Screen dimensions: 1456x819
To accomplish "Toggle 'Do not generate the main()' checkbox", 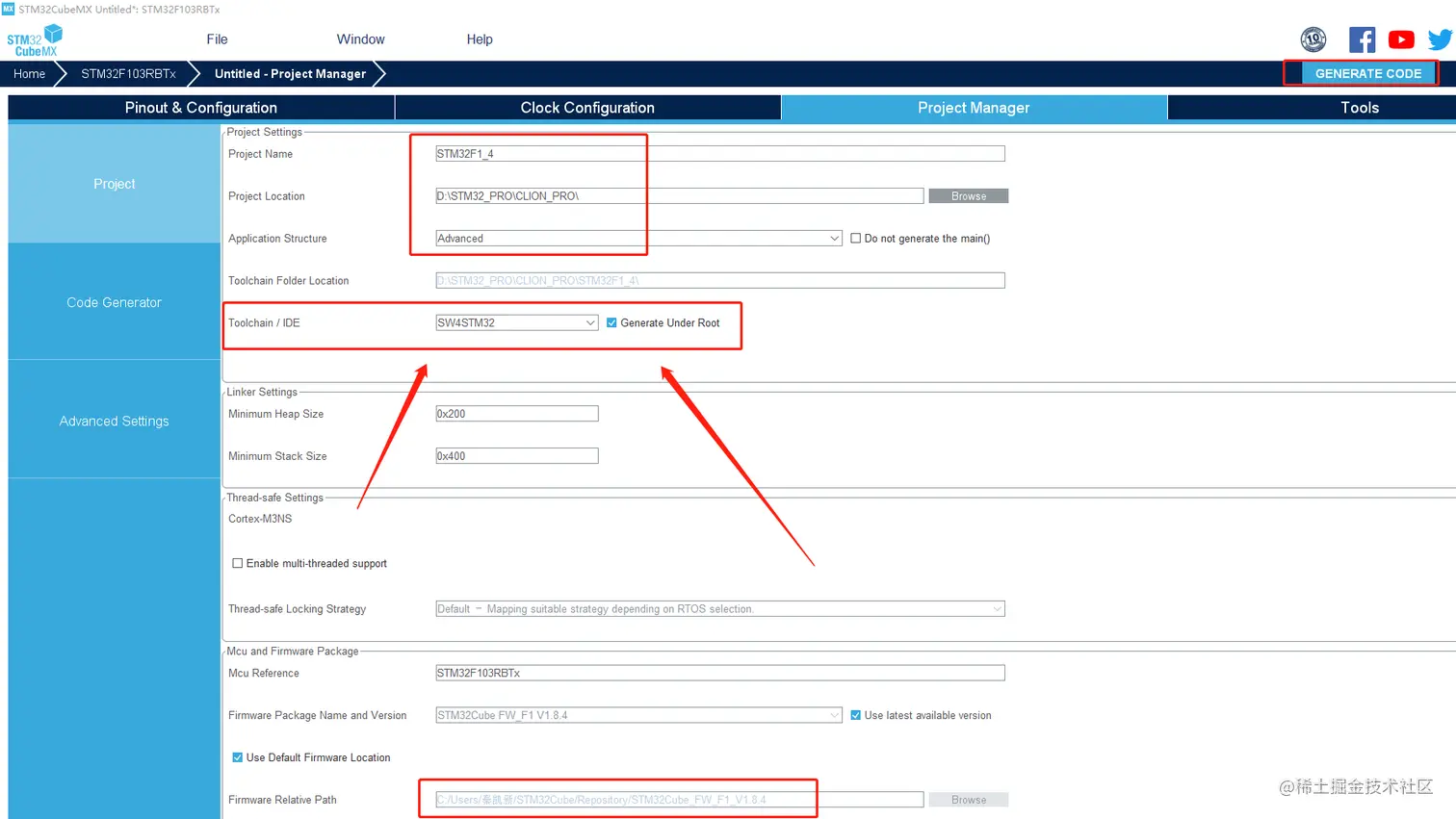I will click(x=855, y=239).
